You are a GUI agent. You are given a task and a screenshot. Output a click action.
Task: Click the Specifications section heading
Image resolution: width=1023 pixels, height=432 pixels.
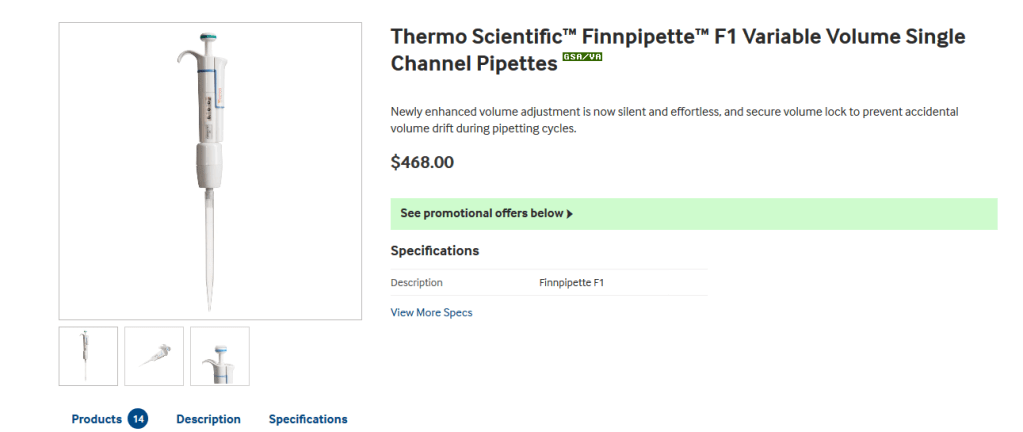pyautogui.click(x=434, y=251)
